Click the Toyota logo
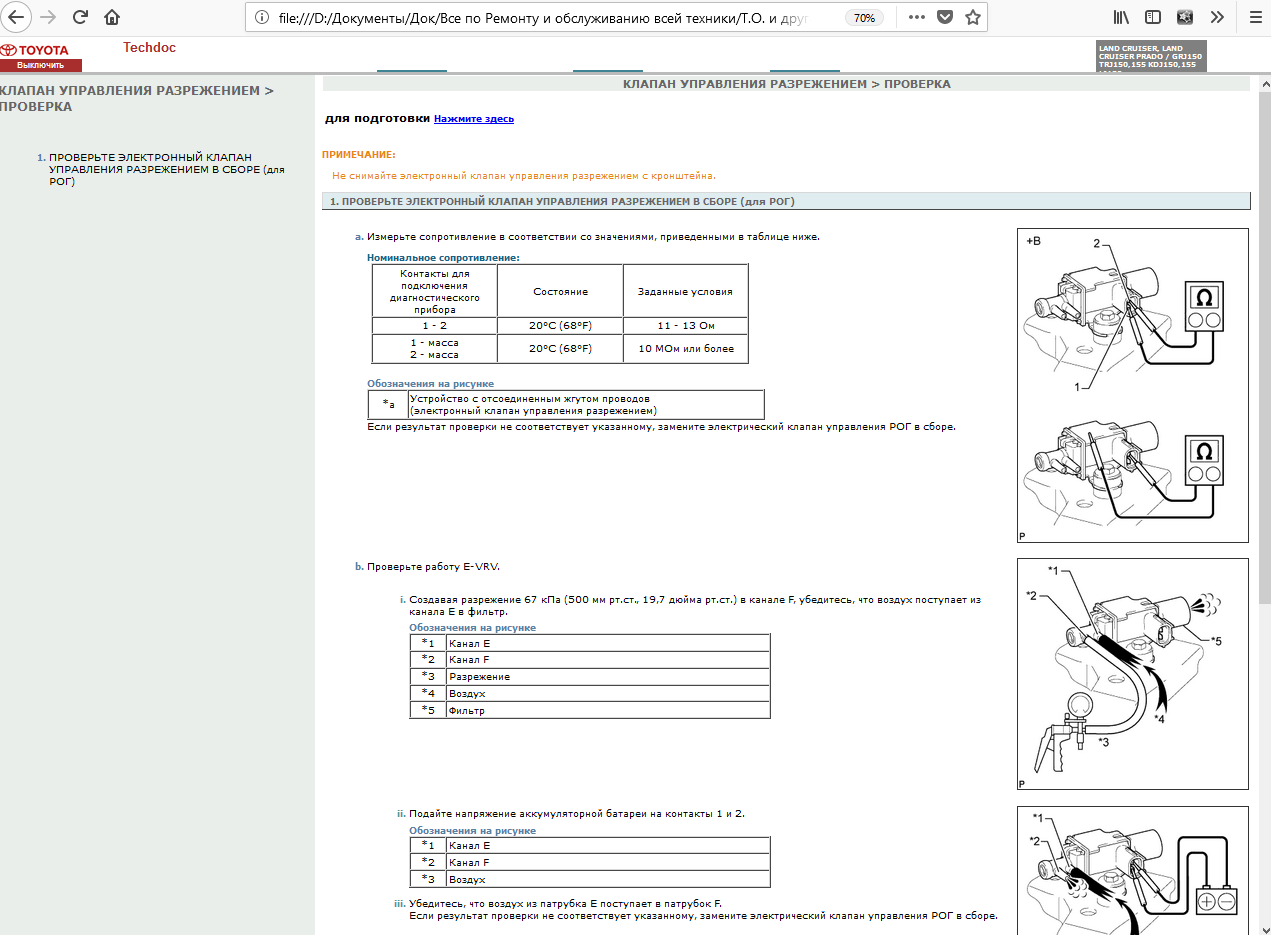Image resolution: width=1271 pixels, height=935 pixels. pos(35,50)
